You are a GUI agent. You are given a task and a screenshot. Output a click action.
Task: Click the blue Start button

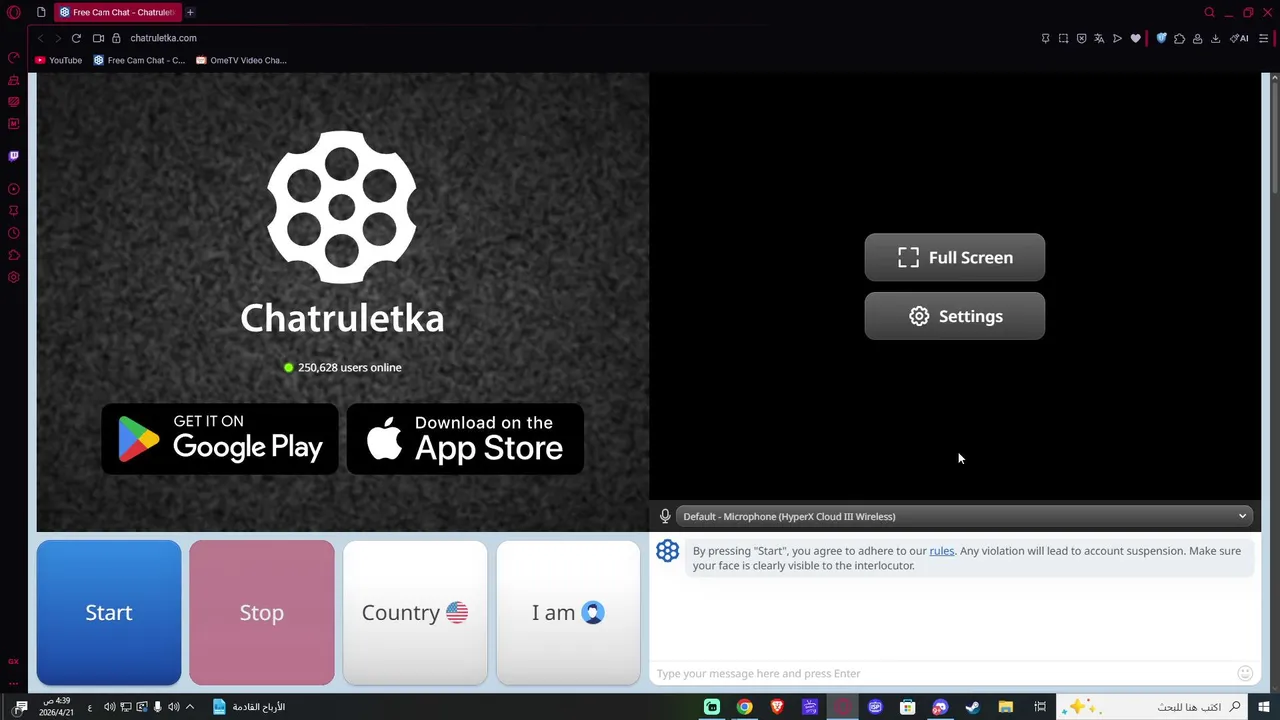pos(109,612)
